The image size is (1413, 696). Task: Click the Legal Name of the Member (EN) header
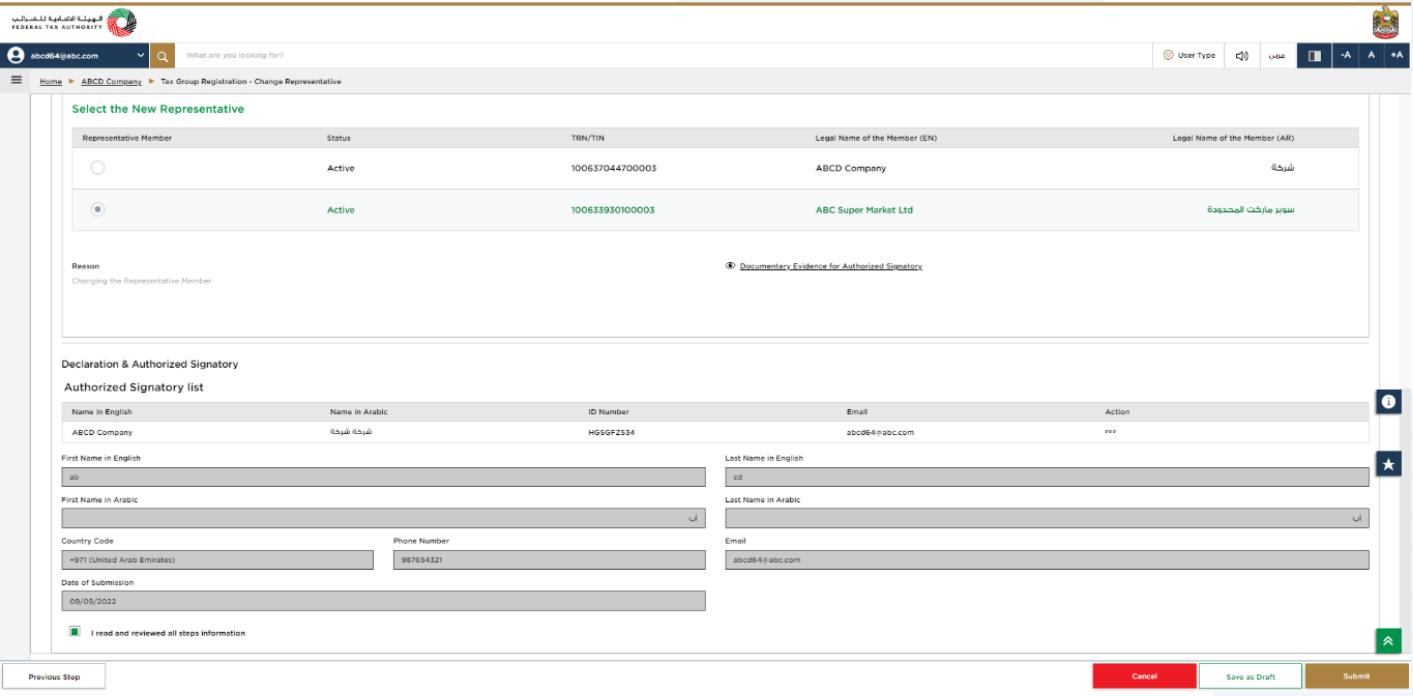(x=876, y=138)
